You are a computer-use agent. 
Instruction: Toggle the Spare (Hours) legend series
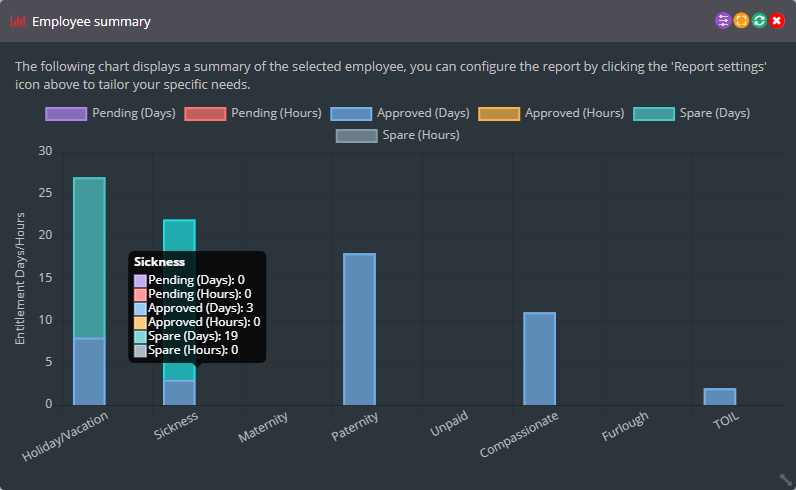pos(397,136)
